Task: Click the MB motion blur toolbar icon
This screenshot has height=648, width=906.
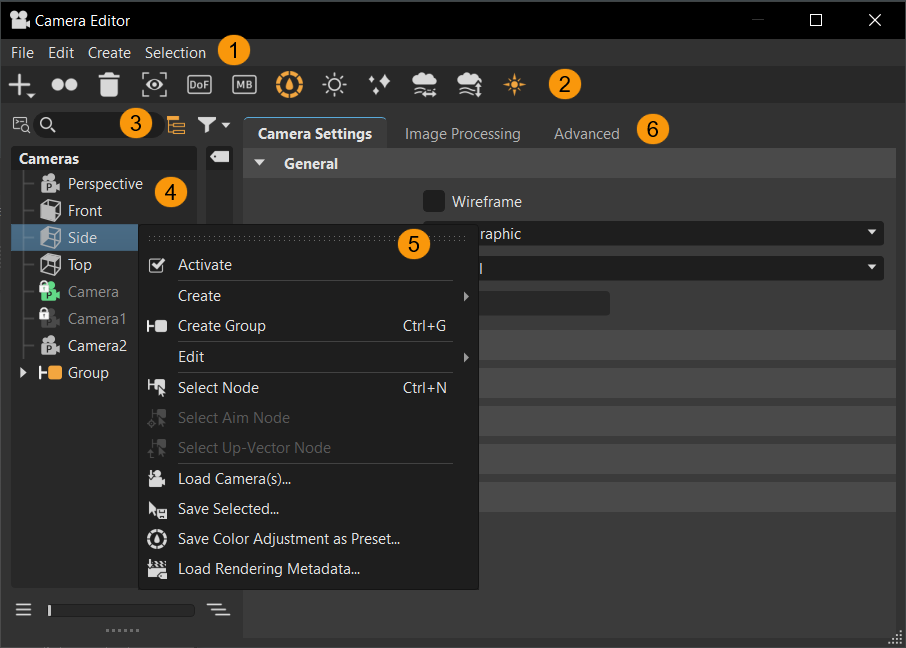Action: point(244,85)
